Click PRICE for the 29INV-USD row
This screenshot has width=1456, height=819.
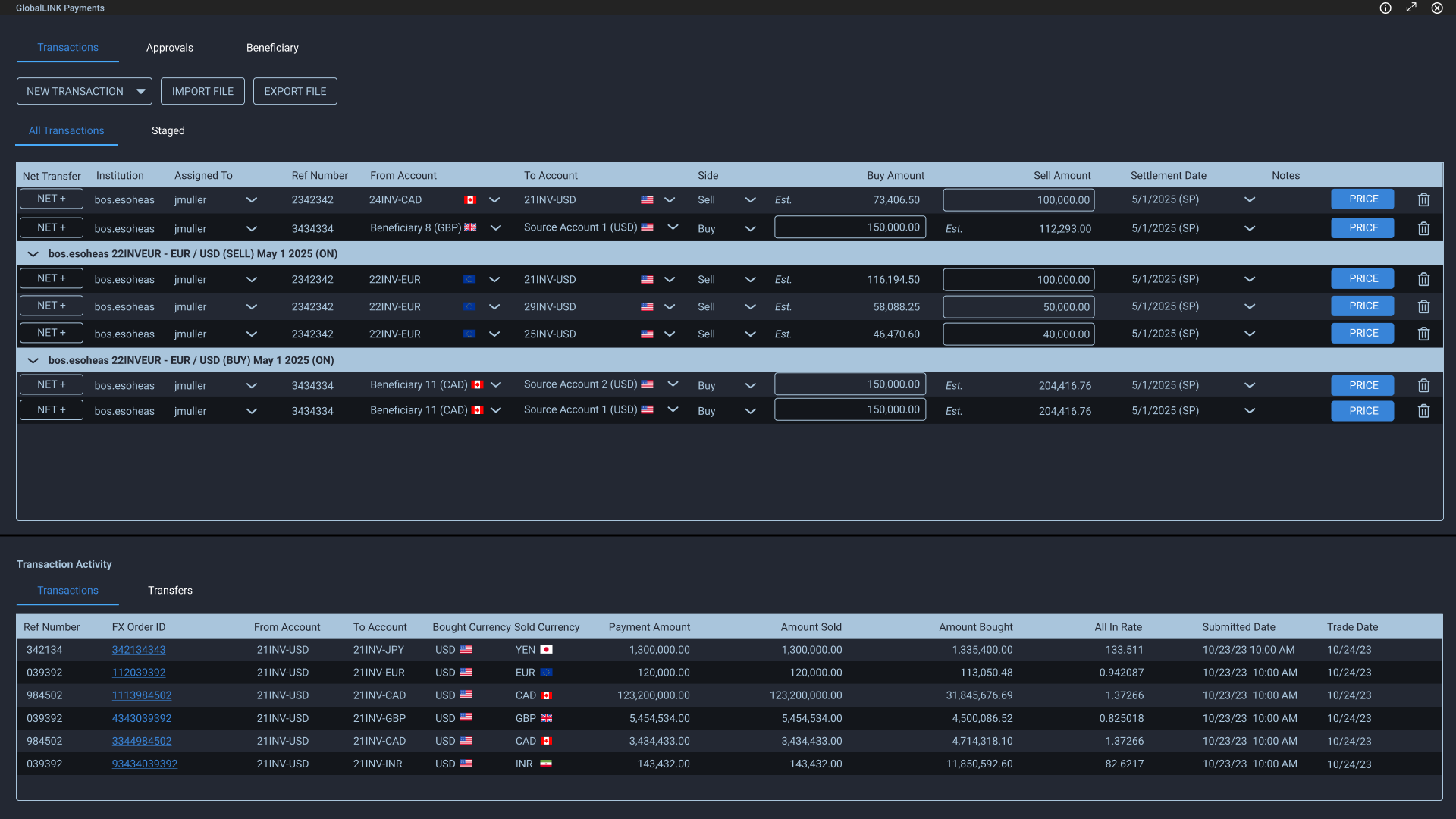click(x=1363, y=306)
